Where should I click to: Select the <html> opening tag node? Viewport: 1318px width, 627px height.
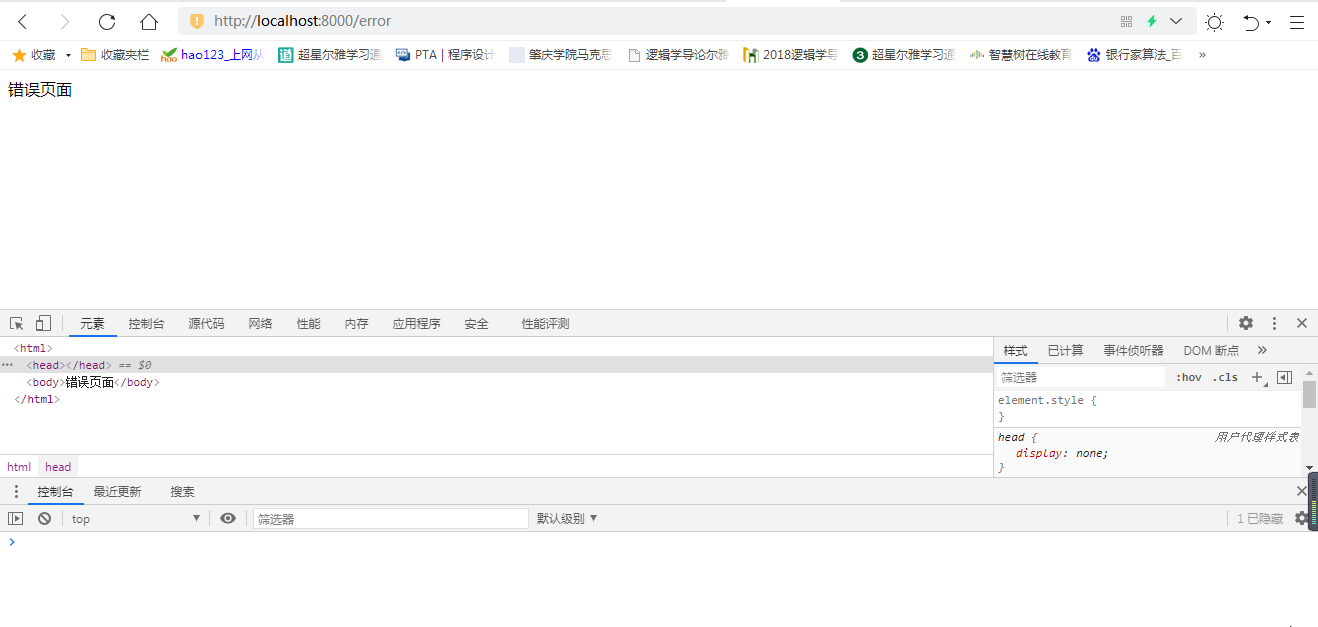(x=33, y=348)
